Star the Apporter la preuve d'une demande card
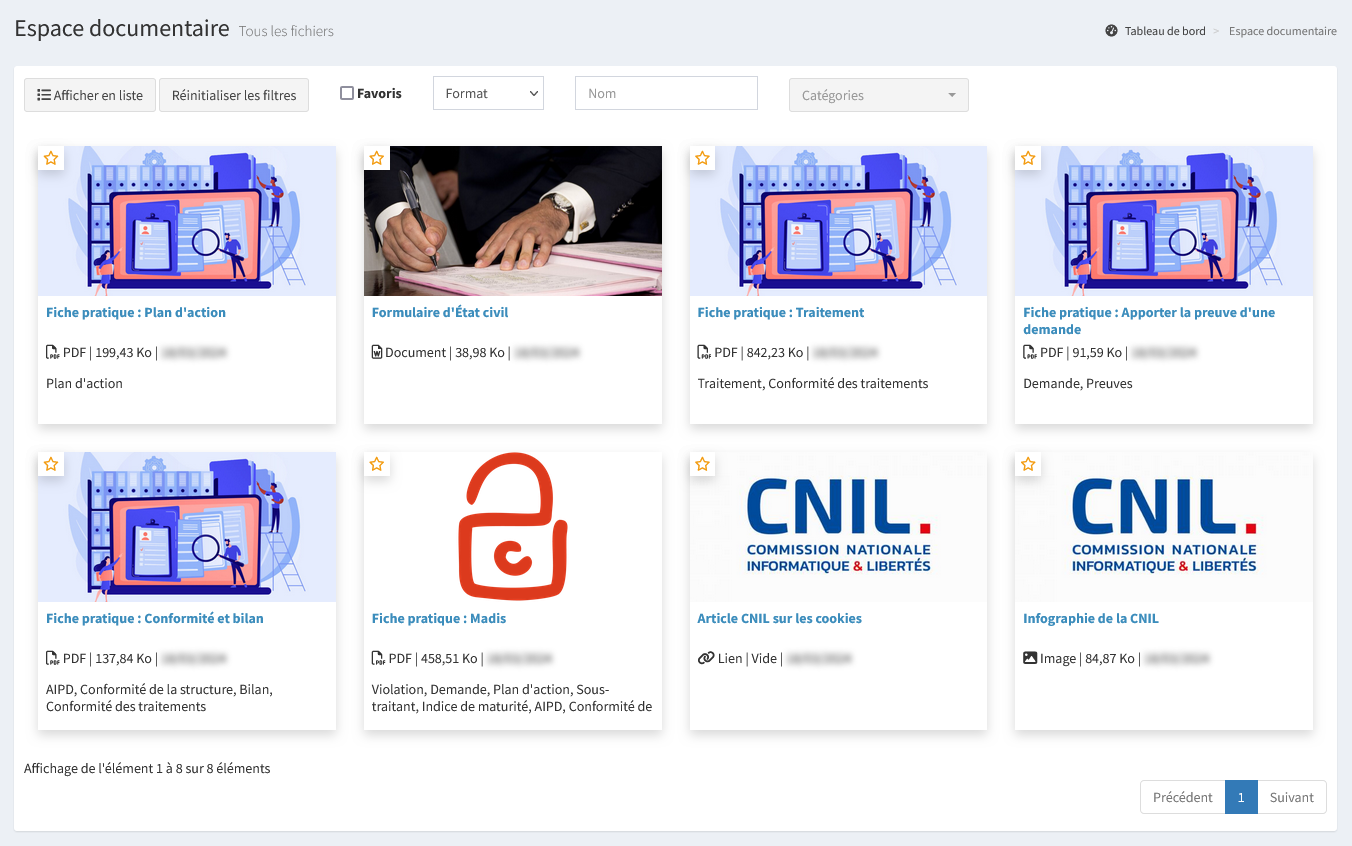Image resolution: width=1352 pixels, height=846 pixels. tap(1028, 159)
